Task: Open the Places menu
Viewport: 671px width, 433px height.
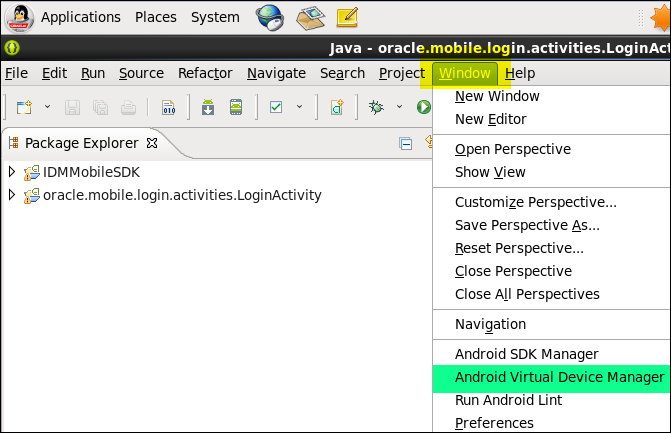Action: (x=156, y=18)
